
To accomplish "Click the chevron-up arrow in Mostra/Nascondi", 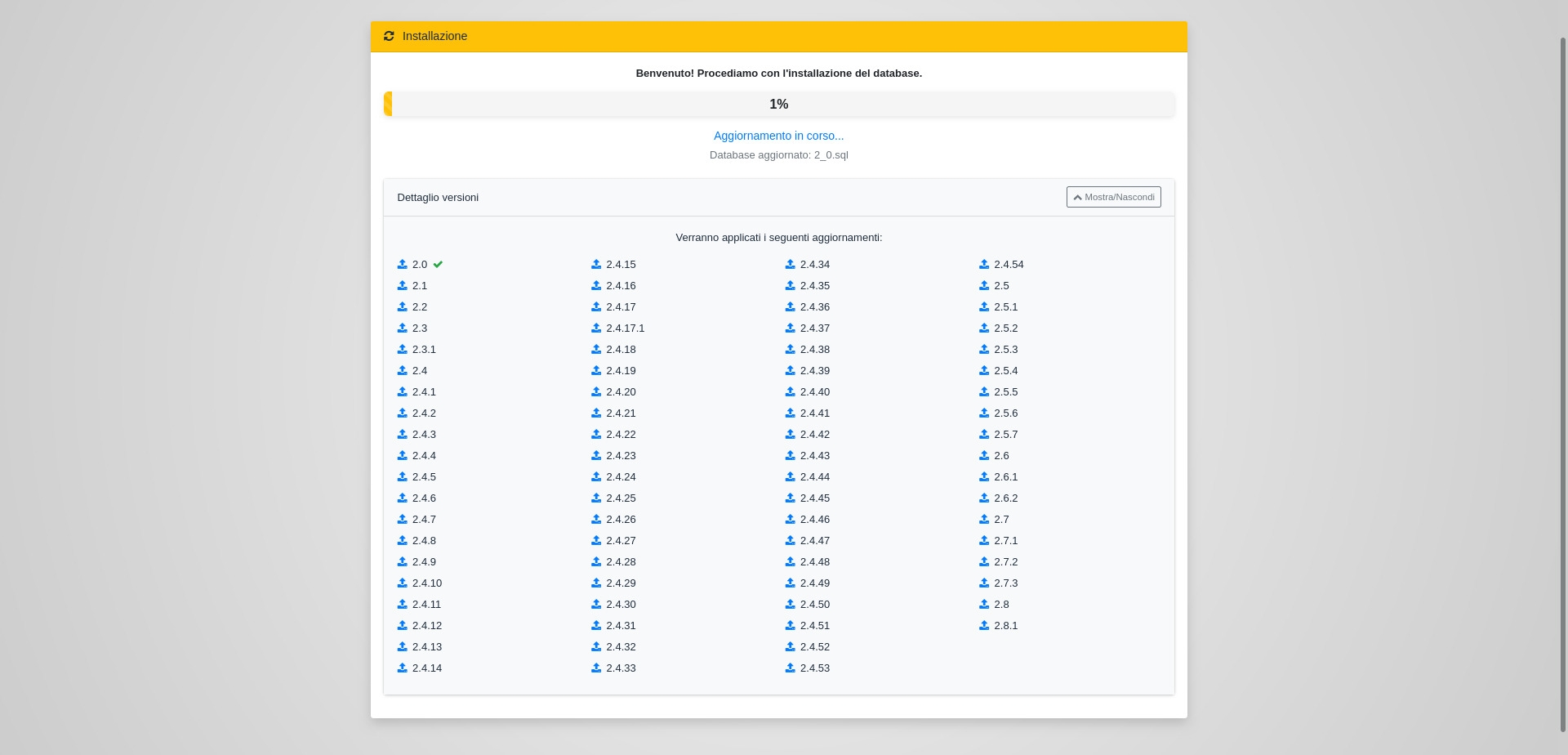I will pos(1077,197).
